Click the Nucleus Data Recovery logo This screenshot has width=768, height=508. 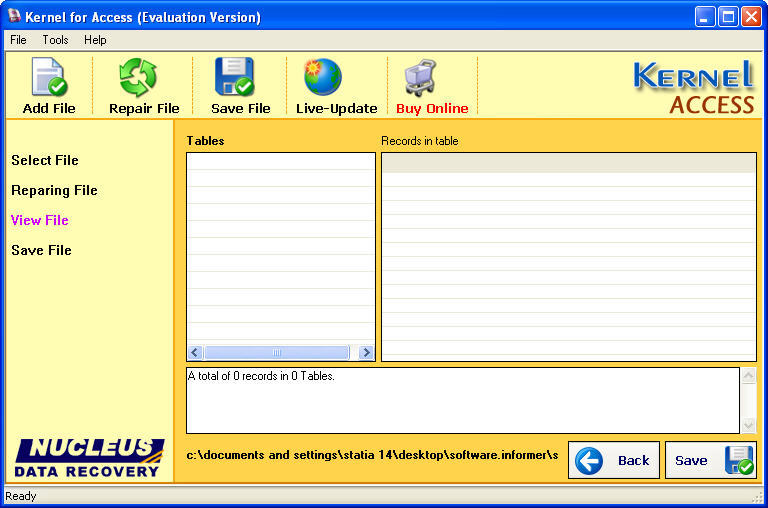coord(89,458)
